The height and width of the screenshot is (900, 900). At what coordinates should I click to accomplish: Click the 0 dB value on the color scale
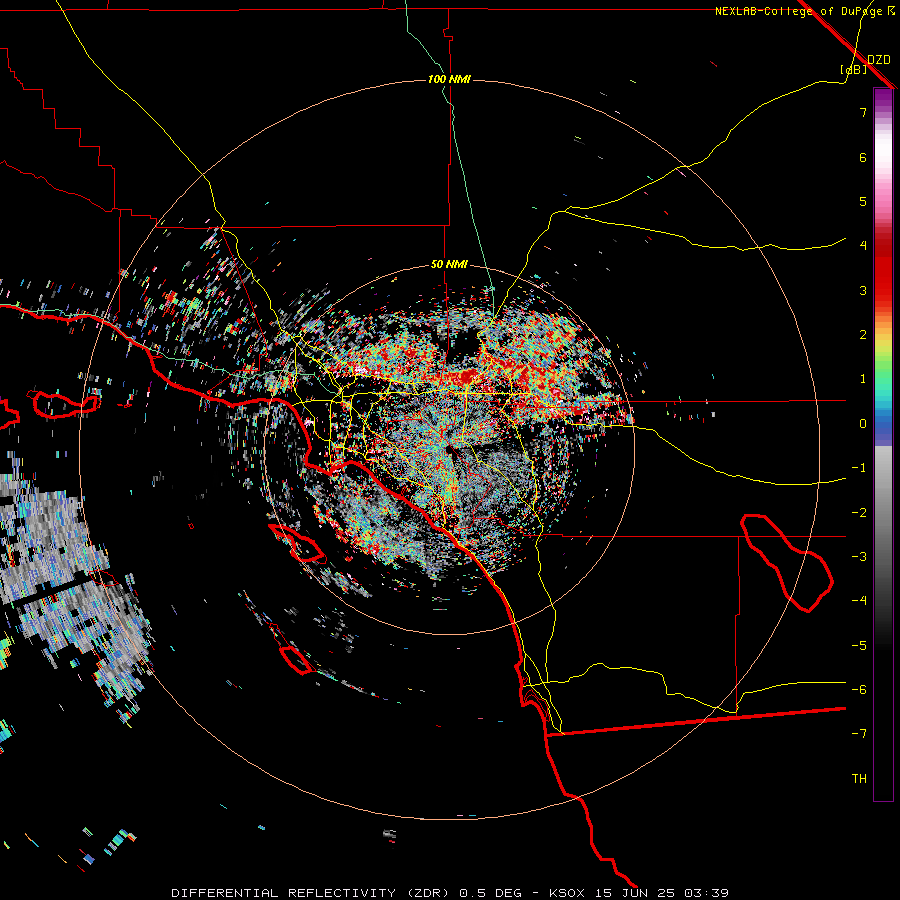(x=863, y=424)
